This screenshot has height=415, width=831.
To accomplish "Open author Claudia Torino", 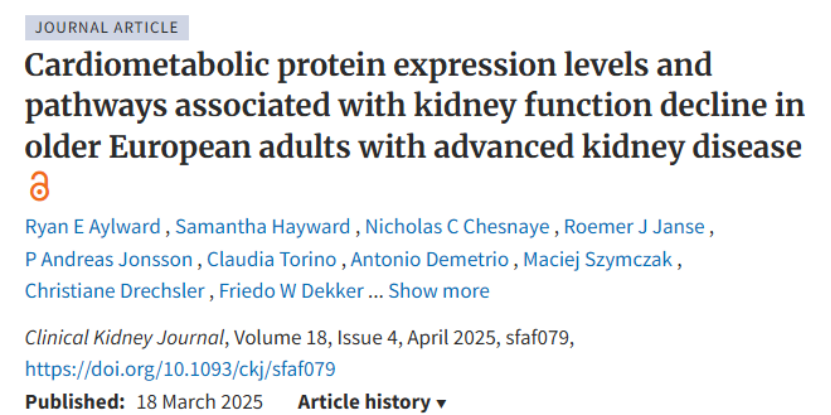I will click(271, 260).
